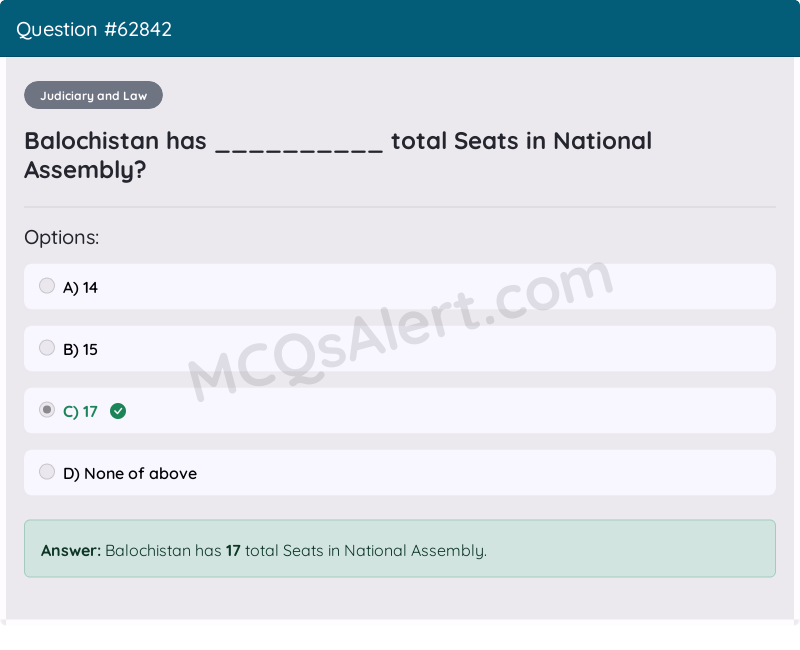Click the bold "Answer:" label

pos(71,551)
